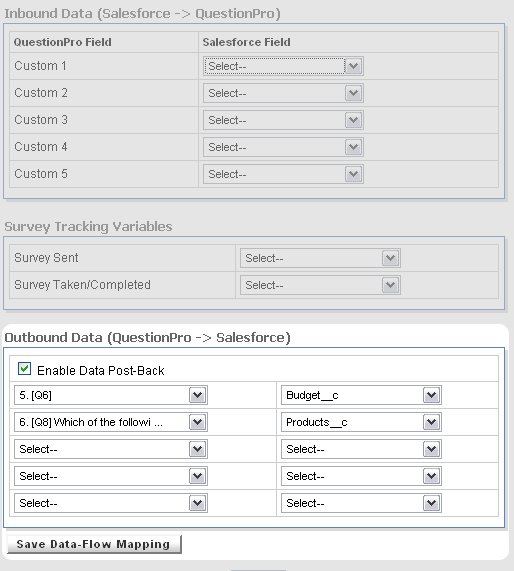Screen dimensions: 514x571
Task: Open the Survey Sent tracking dropdown
Action: (x=320, y=258)
